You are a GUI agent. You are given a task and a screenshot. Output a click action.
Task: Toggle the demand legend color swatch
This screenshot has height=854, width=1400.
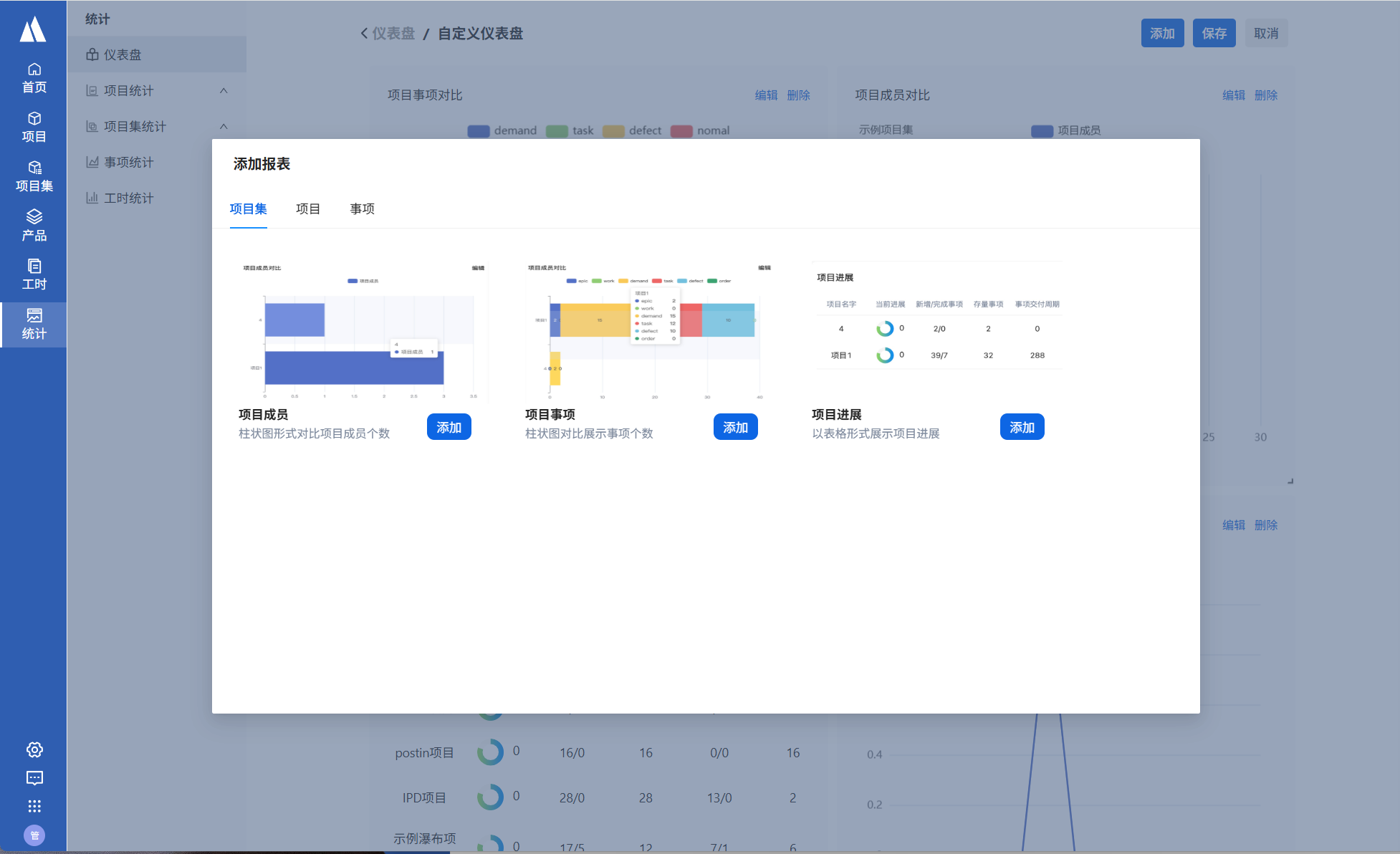click(x=478, y=130)
